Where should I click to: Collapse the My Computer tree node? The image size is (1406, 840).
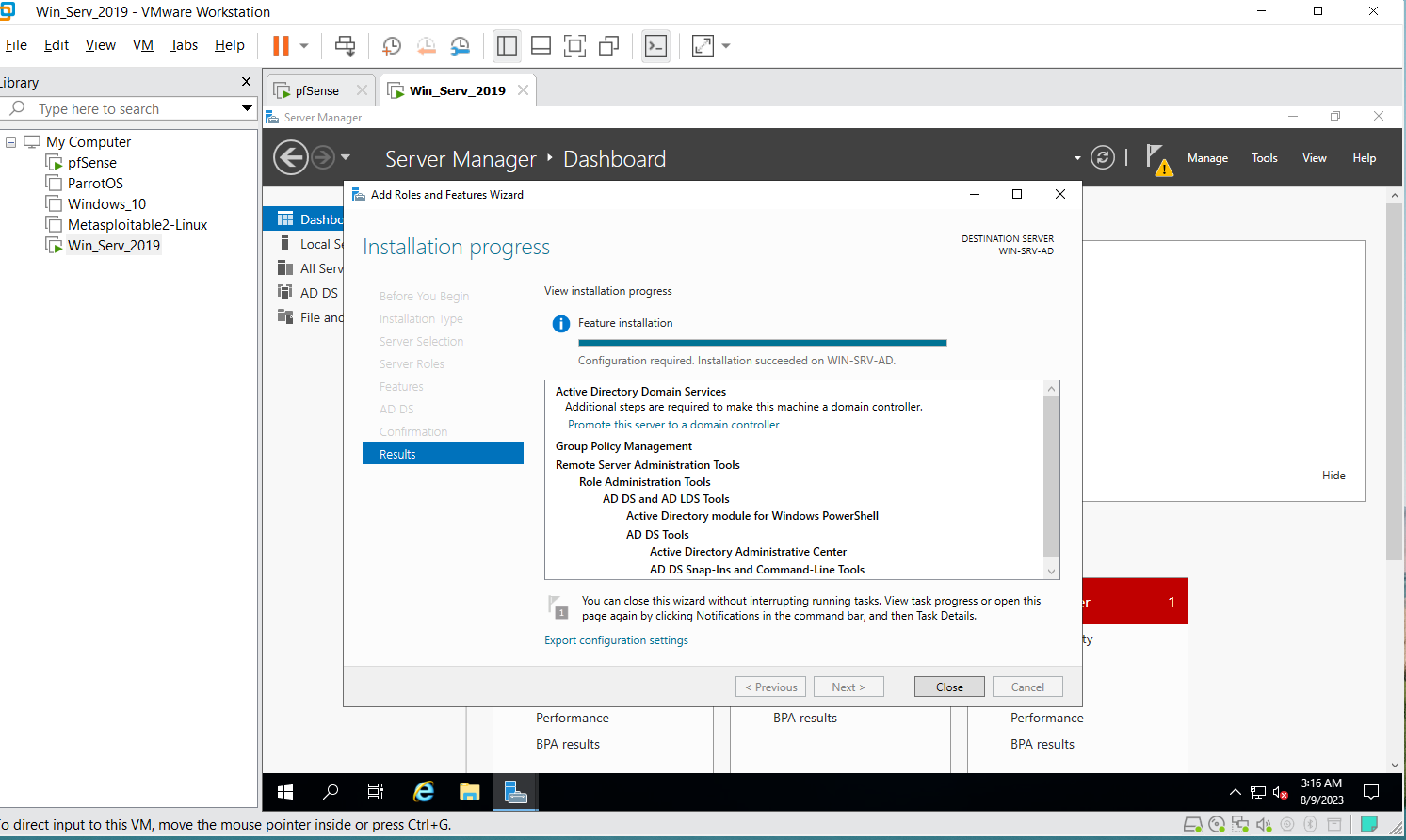click(11, 142)
